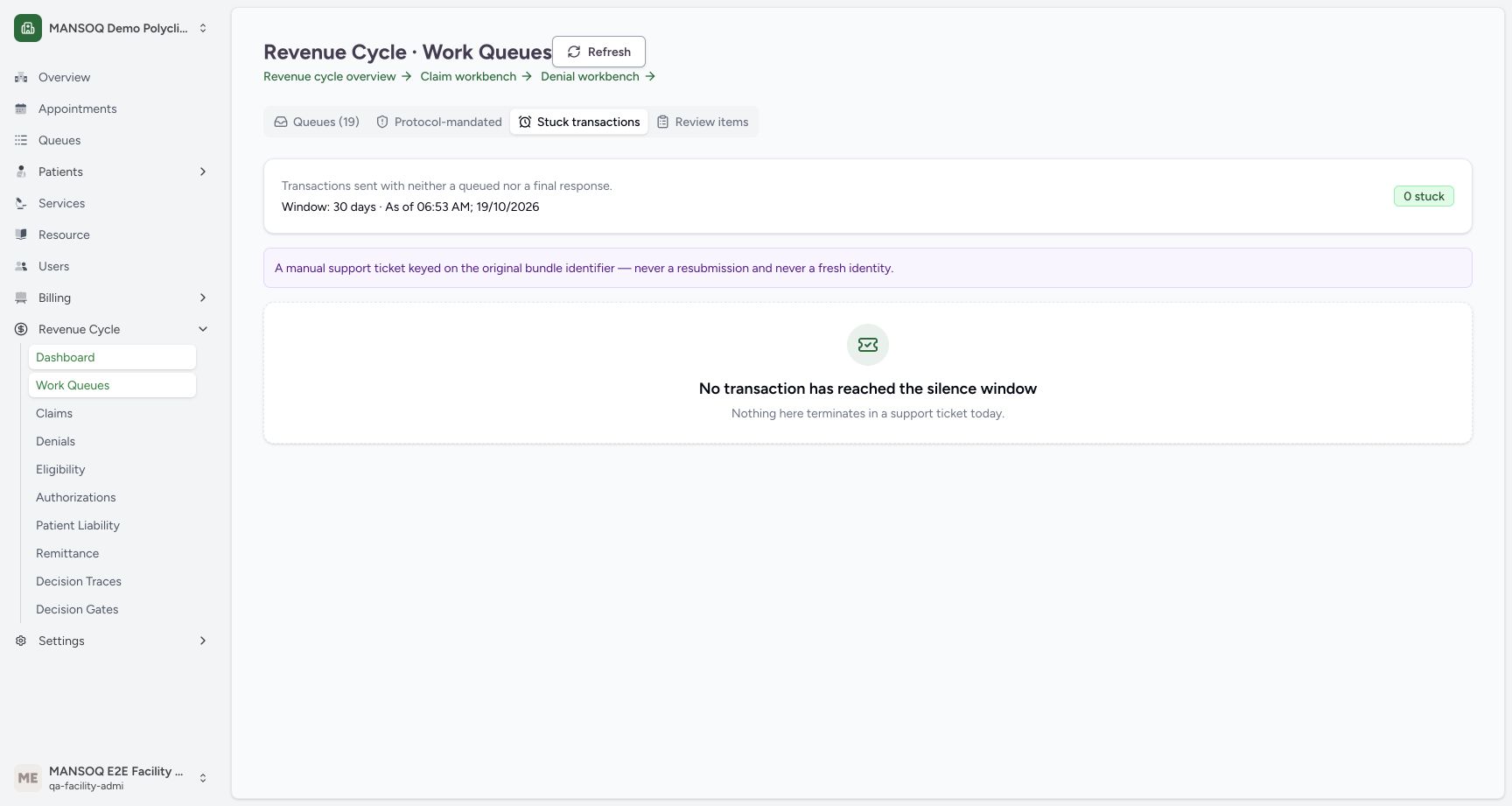This screenshot has width=1512, height=806.
Task: Go to Remittance in sidebar
Action: (x=112, y=553)
